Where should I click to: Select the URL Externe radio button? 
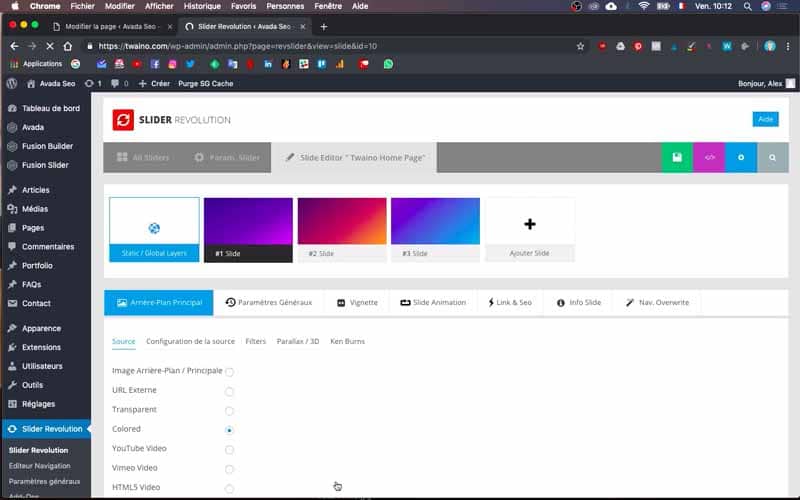pos(229,391)
